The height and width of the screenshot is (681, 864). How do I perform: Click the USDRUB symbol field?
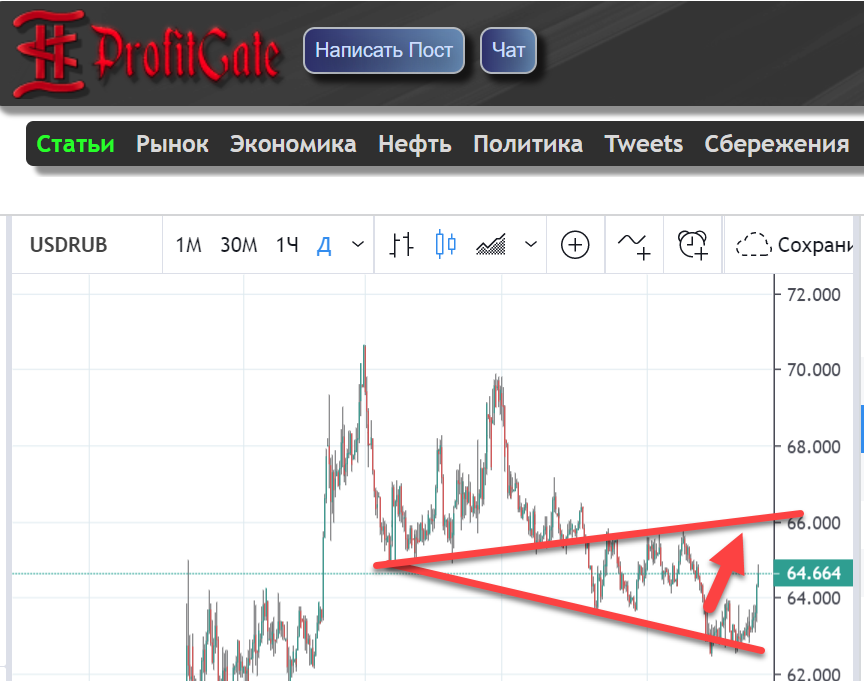(x=69, y=245)
